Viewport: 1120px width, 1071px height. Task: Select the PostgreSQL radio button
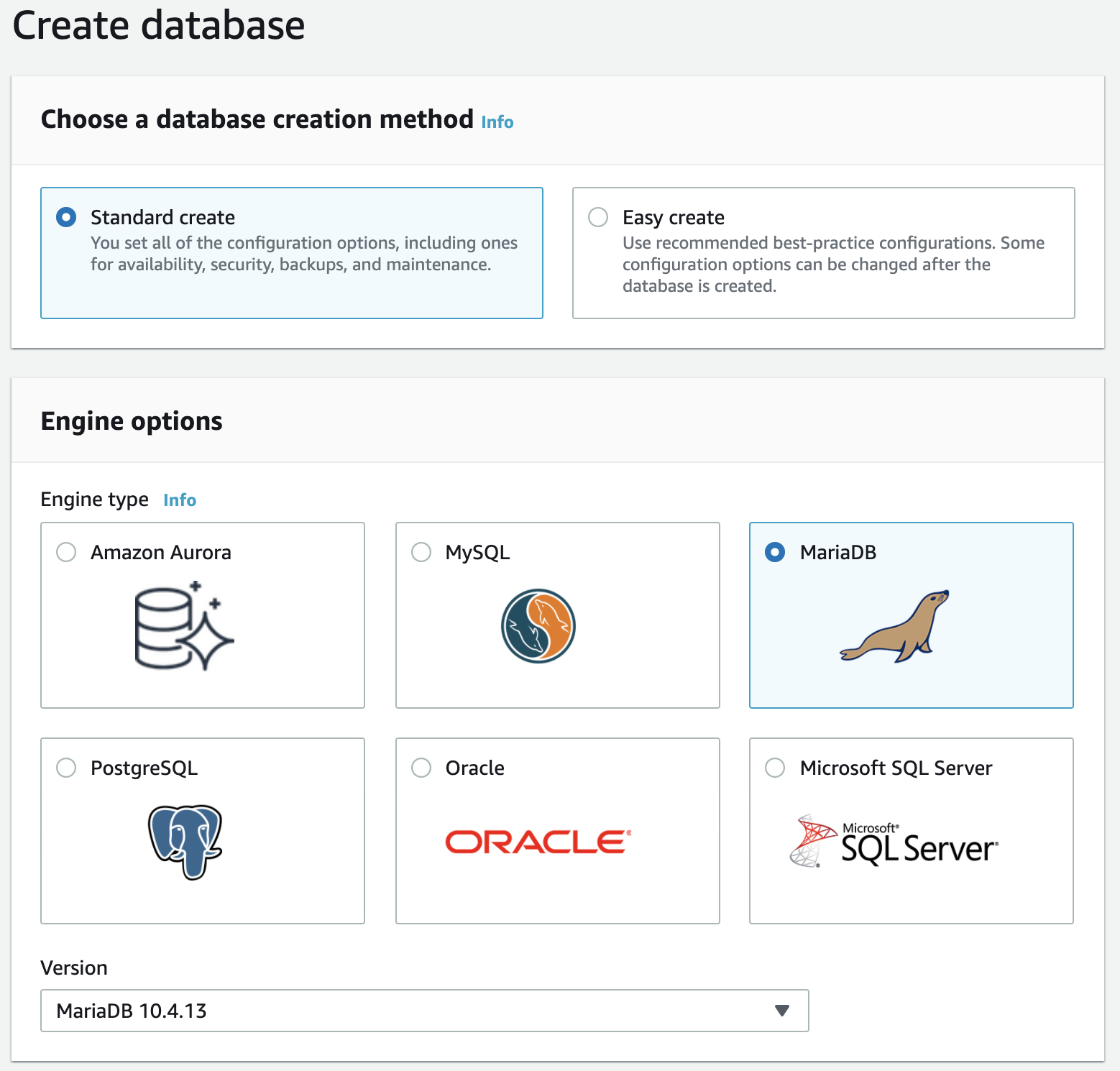pyautogui.click(x=65, y=768)
